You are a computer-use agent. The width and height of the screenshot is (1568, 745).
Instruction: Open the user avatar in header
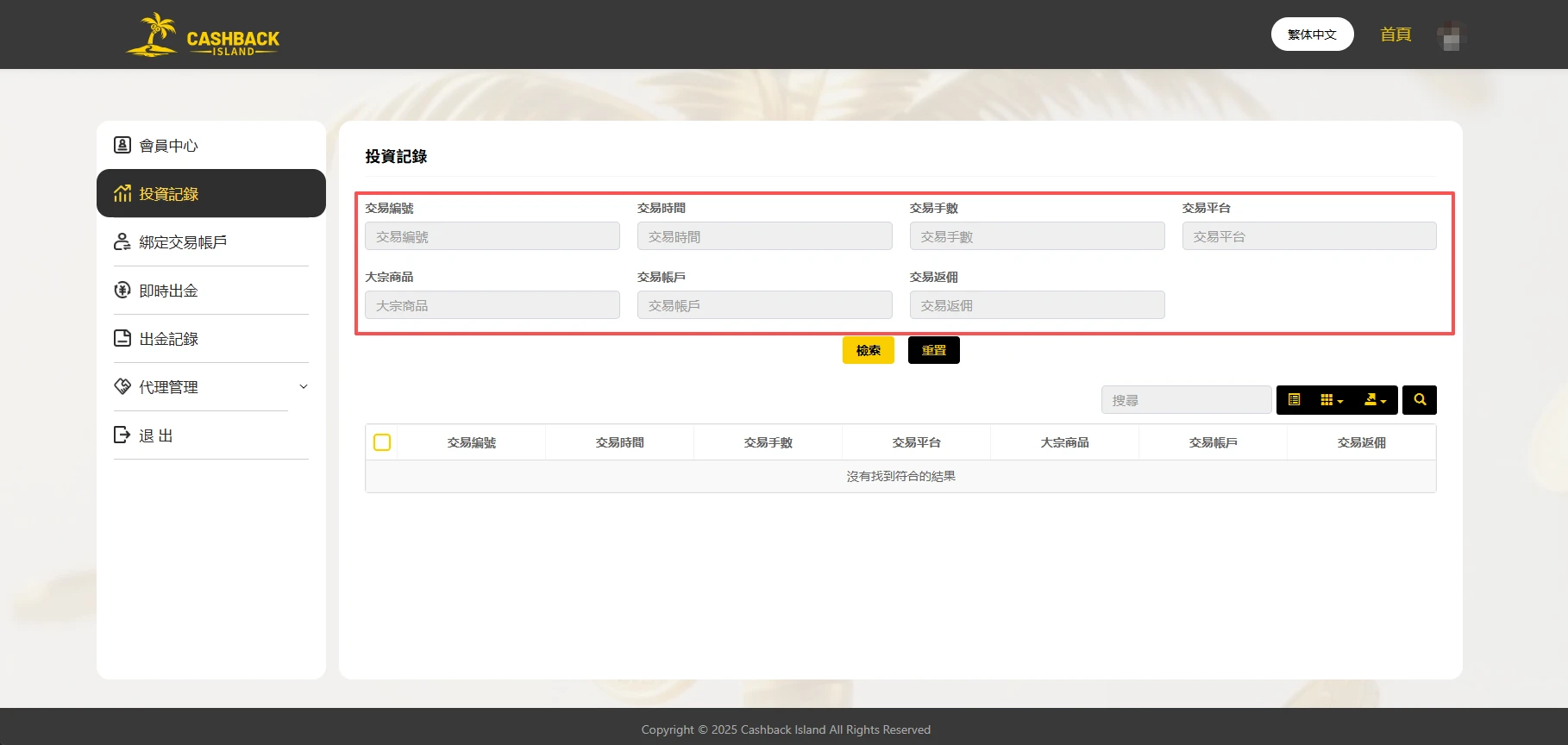pyautogui.click(x=1451, y=35)
